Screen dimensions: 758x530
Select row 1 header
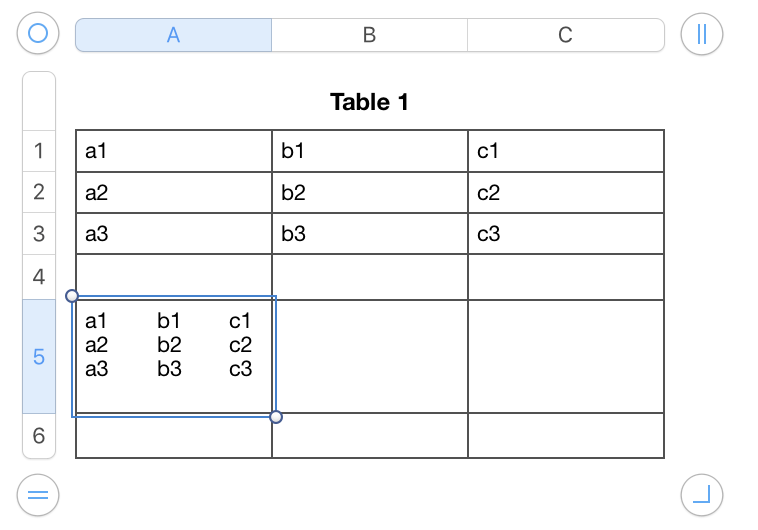(39, 151)
